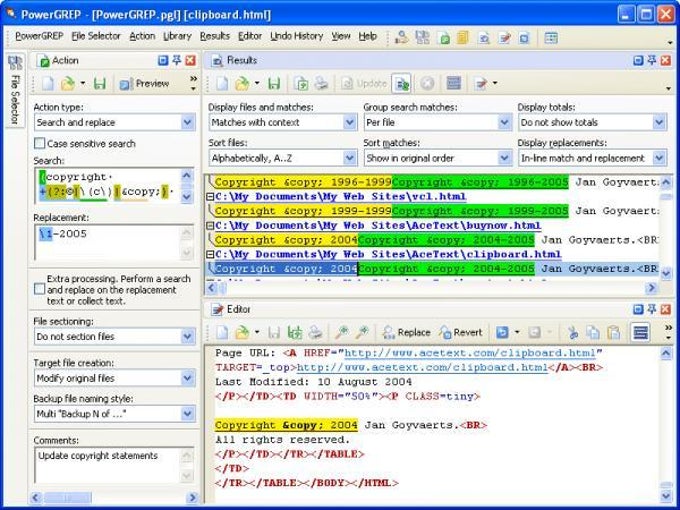The width and height of the screenshot is (680, 510).
Task: Open the Display totals dropdown
Action: [659, 122]
